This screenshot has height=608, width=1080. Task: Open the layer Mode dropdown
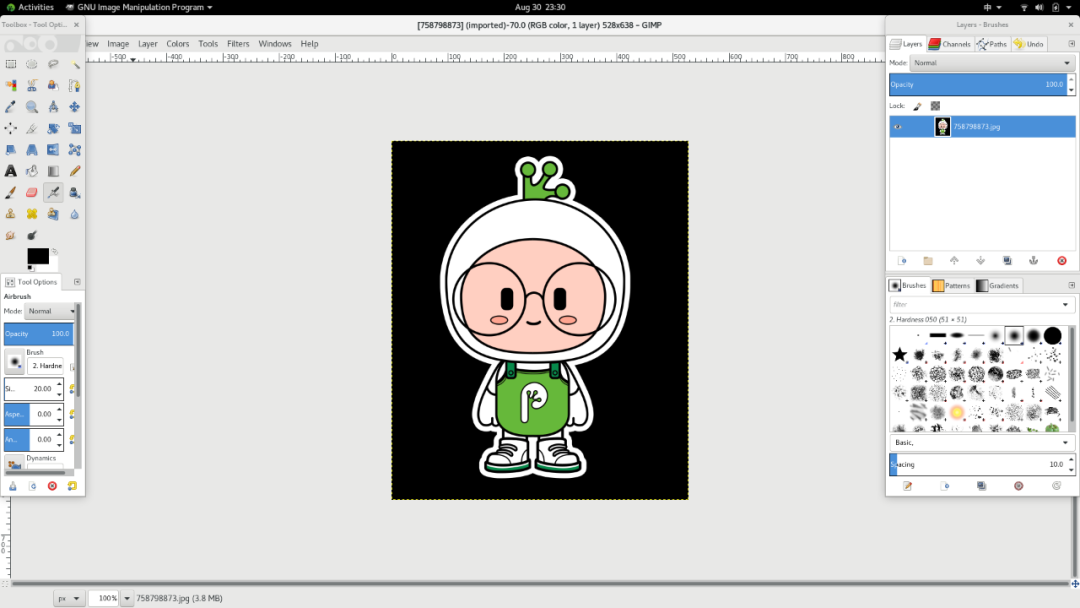click(x=992, y=63)
